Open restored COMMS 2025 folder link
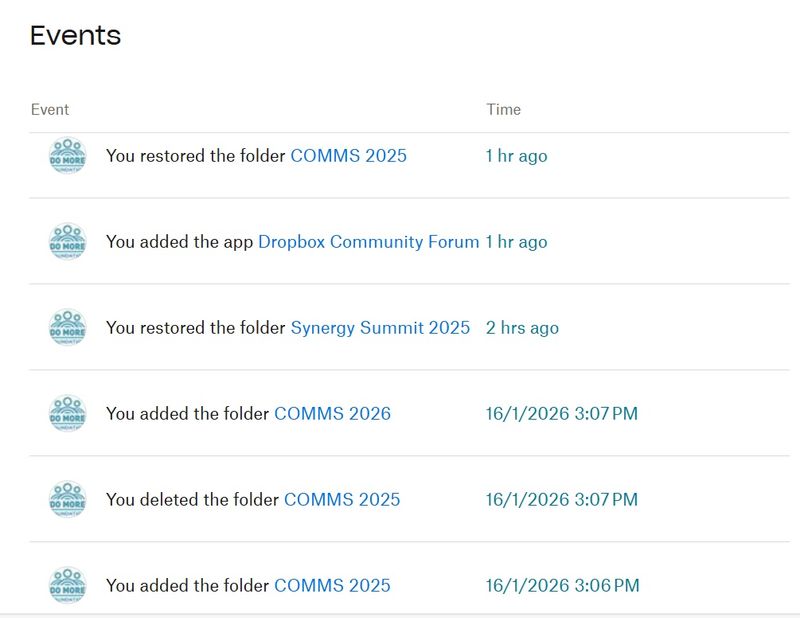The image size is (800, 618). (x=348, y=156)
